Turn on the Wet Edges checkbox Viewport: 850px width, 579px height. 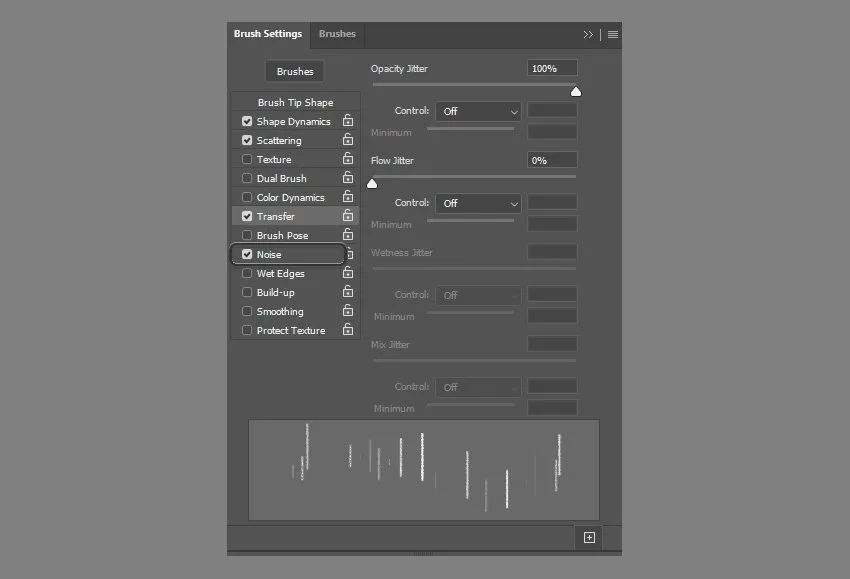click(x=247, y=273)
